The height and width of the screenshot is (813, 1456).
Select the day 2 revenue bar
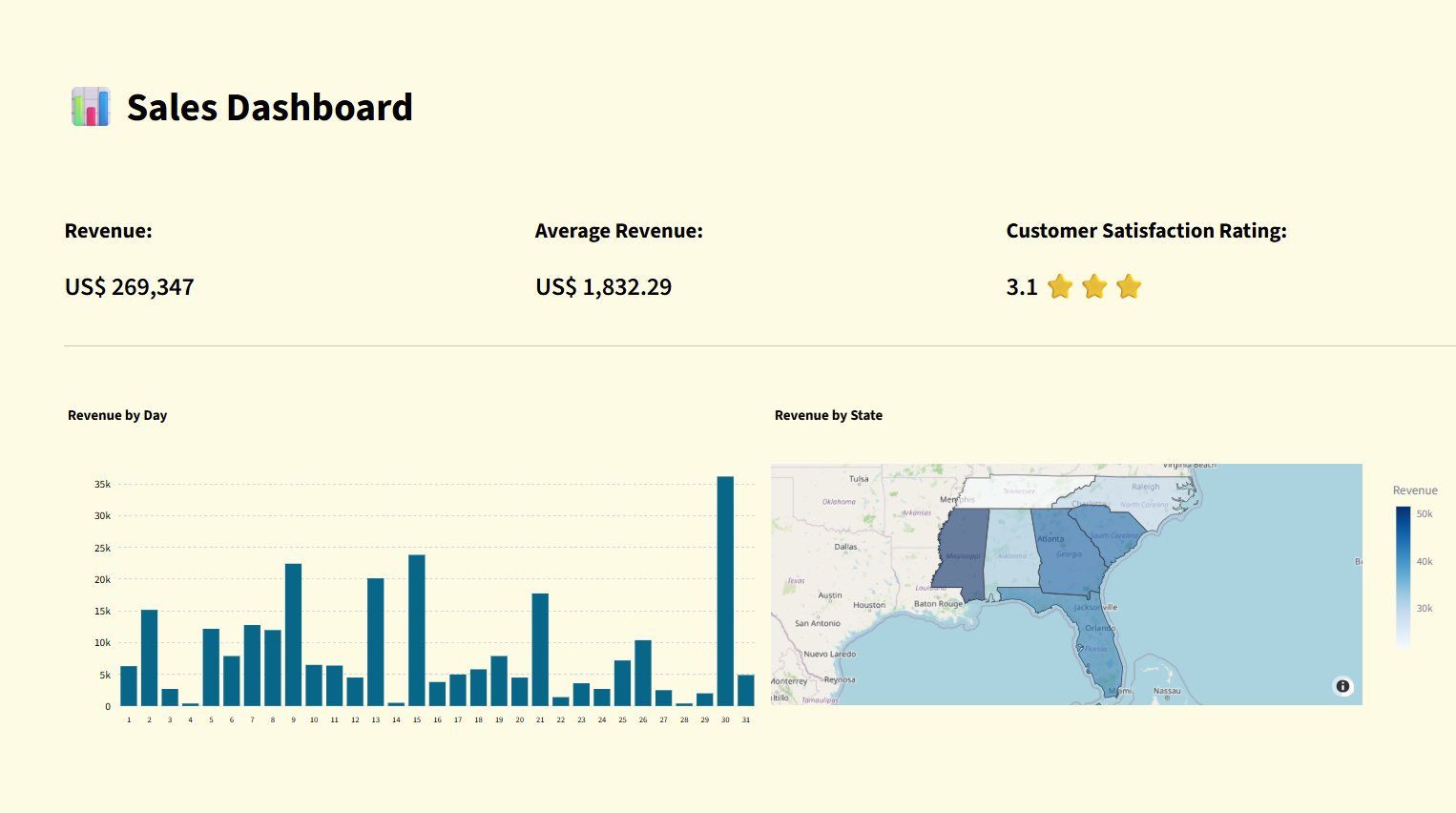coord(149,657)
